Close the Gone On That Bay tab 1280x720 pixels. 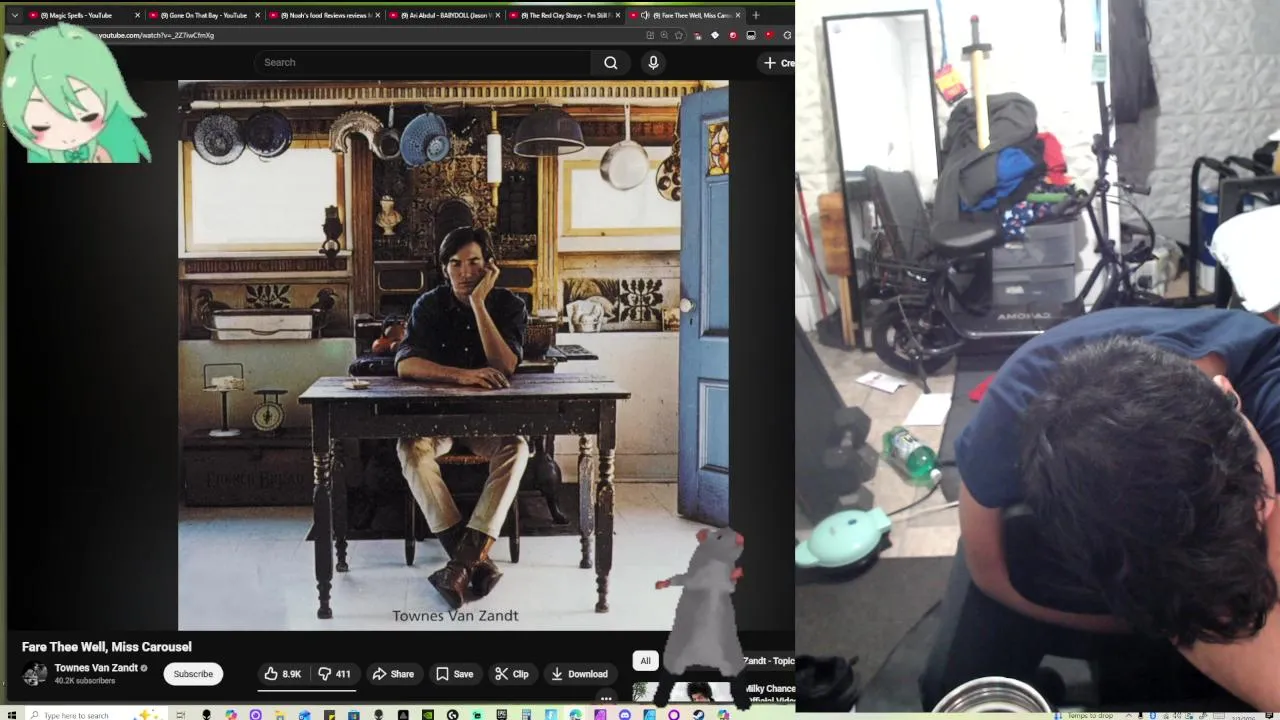click(x=258, y=15)
